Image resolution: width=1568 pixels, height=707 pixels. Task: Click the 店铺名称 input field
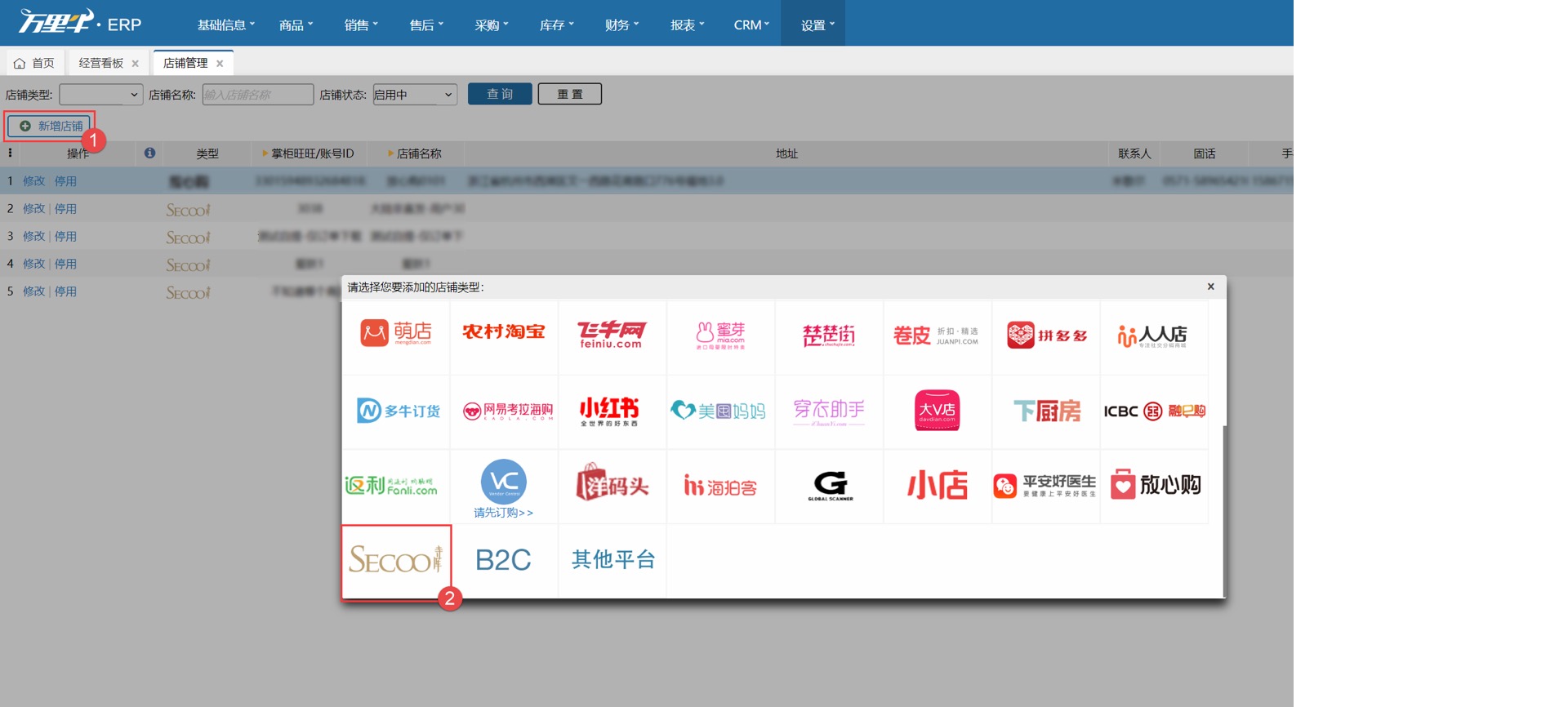coord(258,95)
